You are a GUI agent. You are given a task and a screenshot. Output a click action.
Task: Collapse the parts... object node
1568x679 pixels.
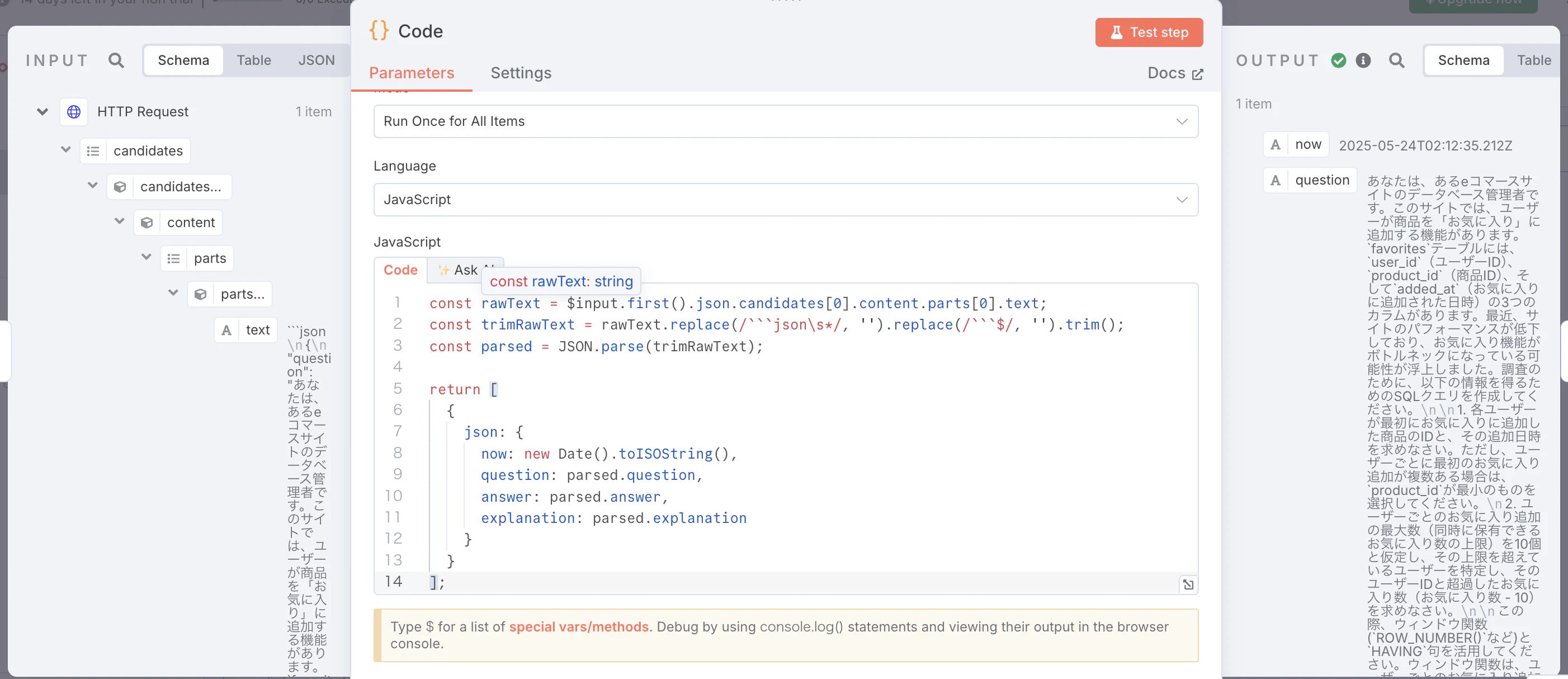pos(173,294)
